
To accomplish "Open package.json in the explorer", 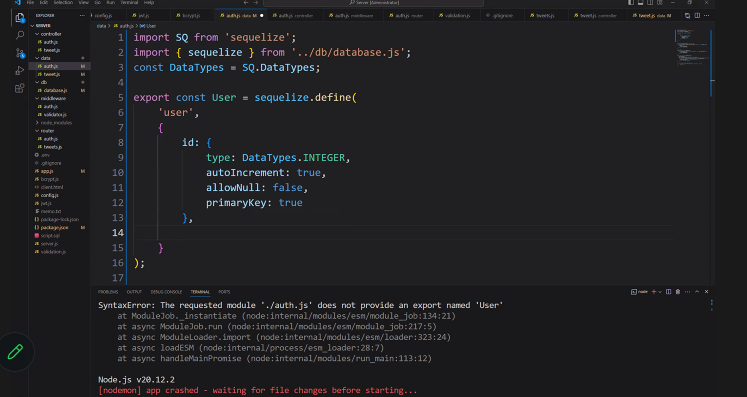I will pyautogui.click(x=54, y=228).
